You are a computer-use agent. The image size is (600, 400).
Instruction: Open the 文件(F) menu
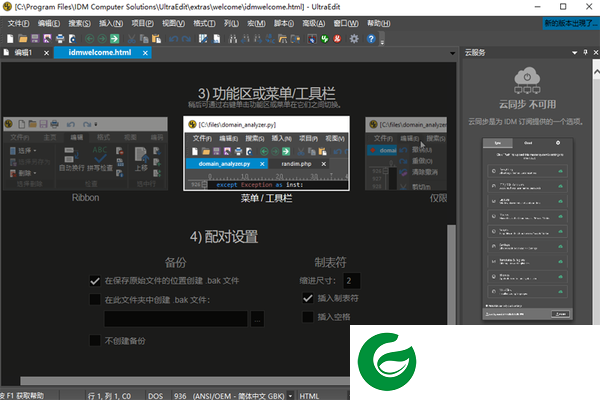18,23
